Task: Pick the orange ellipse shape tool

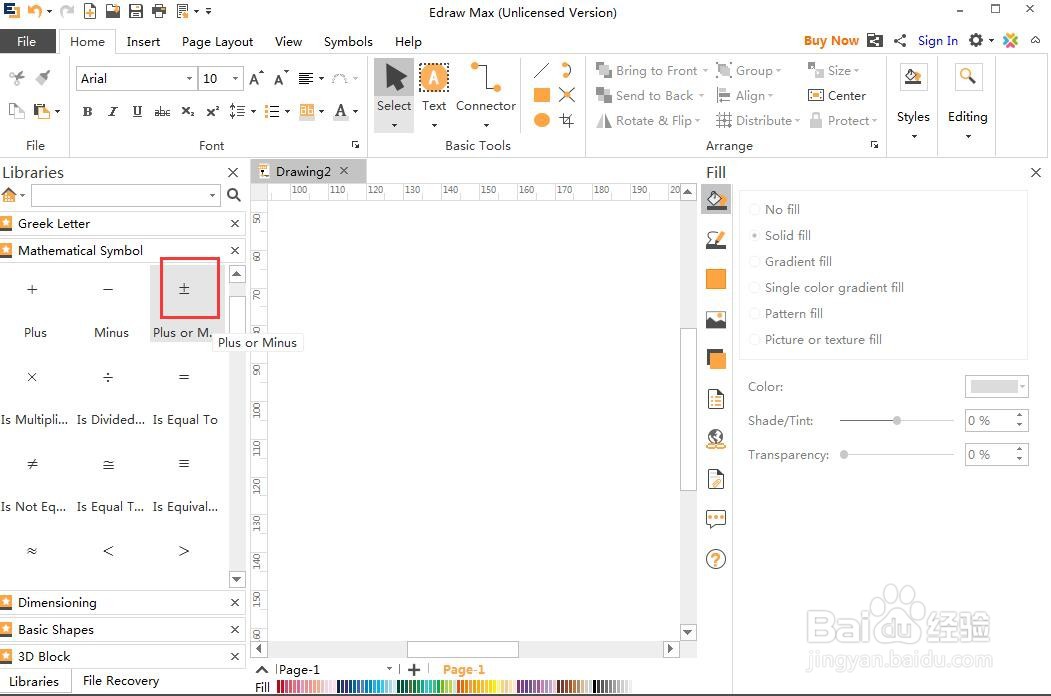Action: point(542,120)
